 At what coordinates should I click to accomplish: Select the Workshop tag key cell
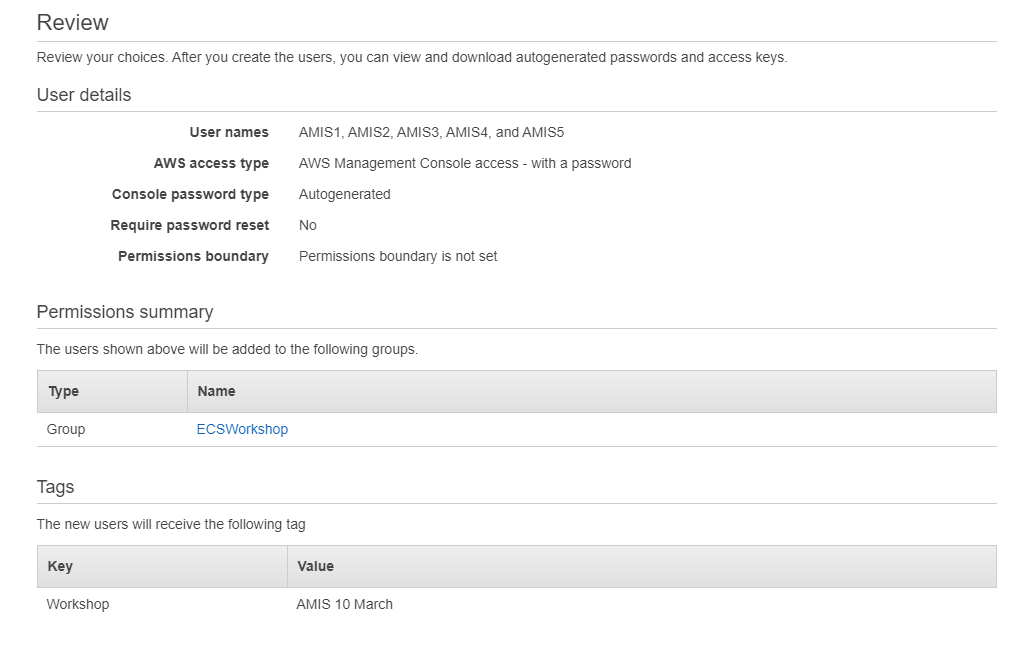(78, 604)
